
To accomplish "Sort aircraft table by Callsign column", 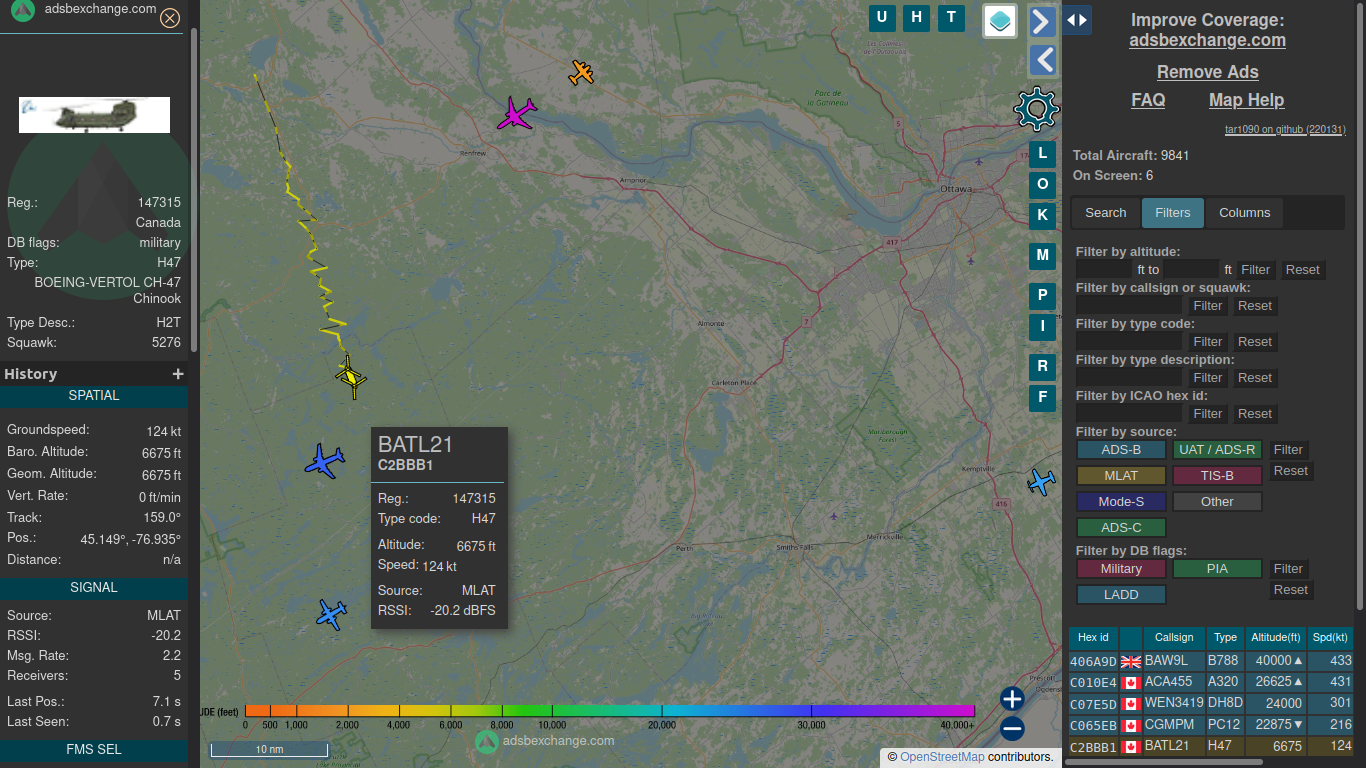I will point(1174,638).
